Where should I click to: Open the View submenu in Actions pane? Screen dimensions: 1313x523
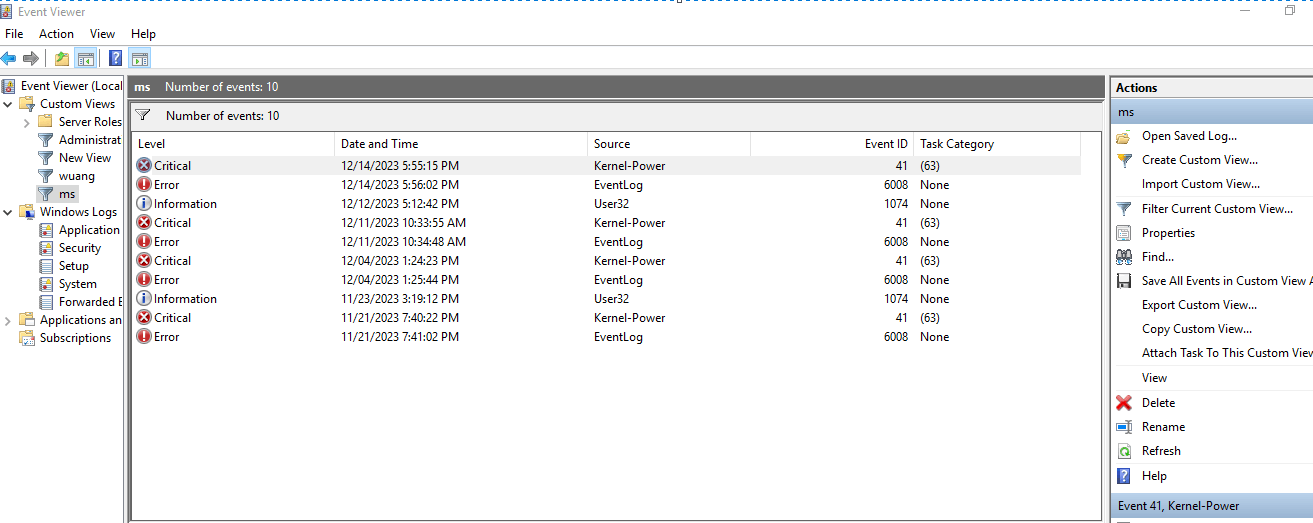(x=1154, y=378)
